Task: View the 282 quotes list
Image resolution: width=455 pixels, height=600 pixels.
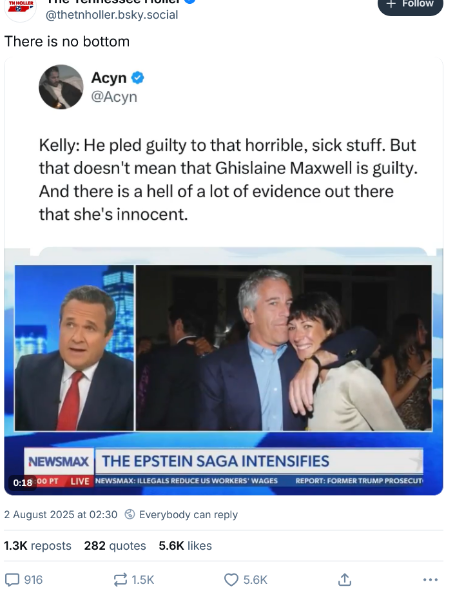Action: (115, 546)
